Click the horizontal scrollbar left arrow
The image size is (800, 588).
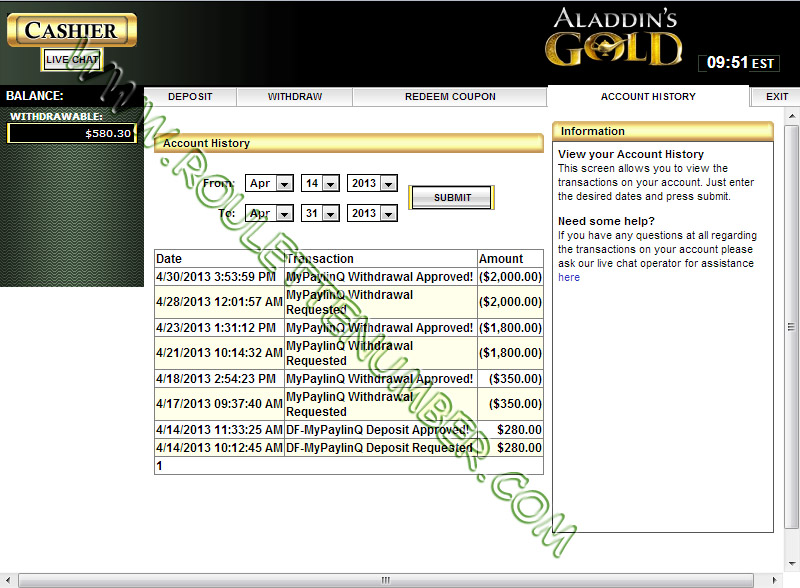point(8,580)
